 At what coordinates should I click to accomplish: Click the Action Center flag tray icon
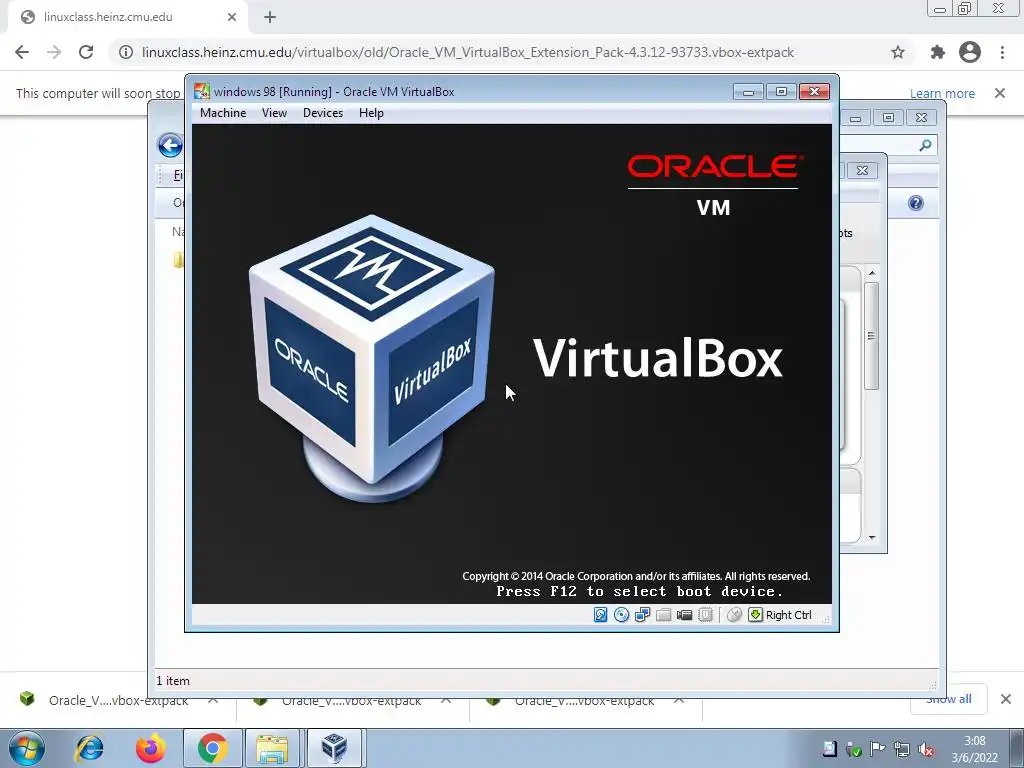(878, 750)
